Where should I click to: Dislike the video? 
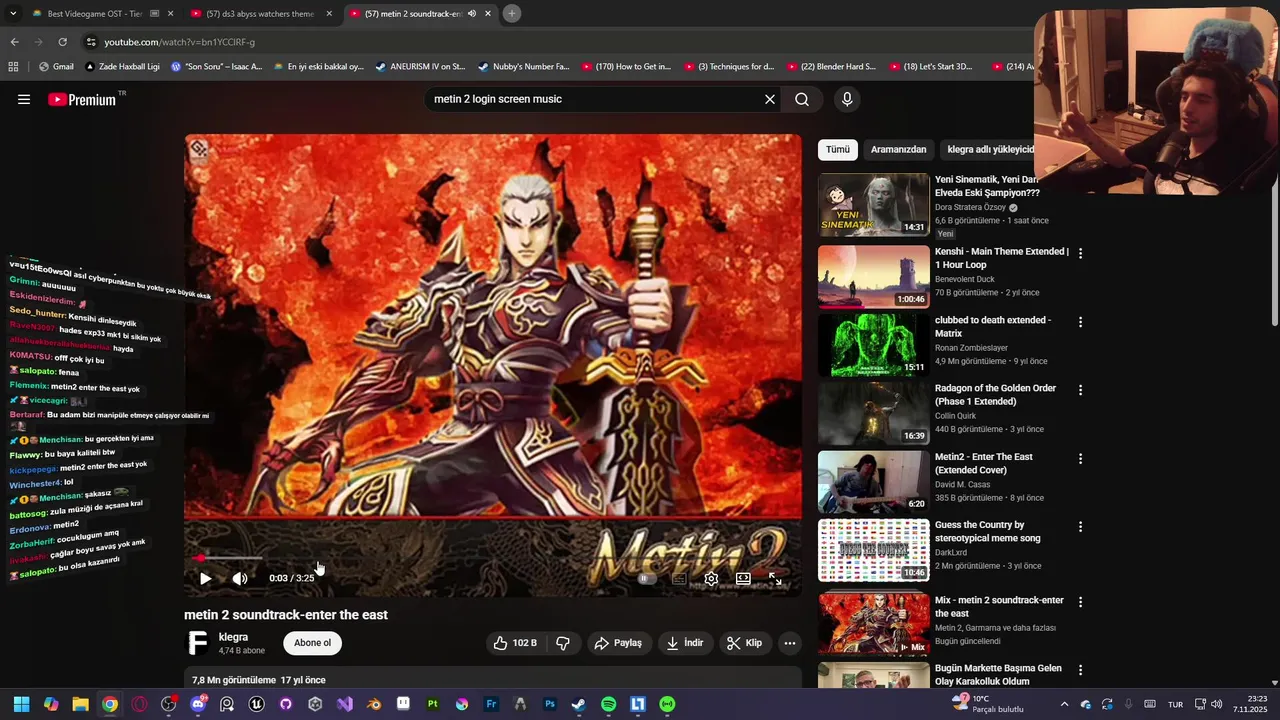(563, 643)
